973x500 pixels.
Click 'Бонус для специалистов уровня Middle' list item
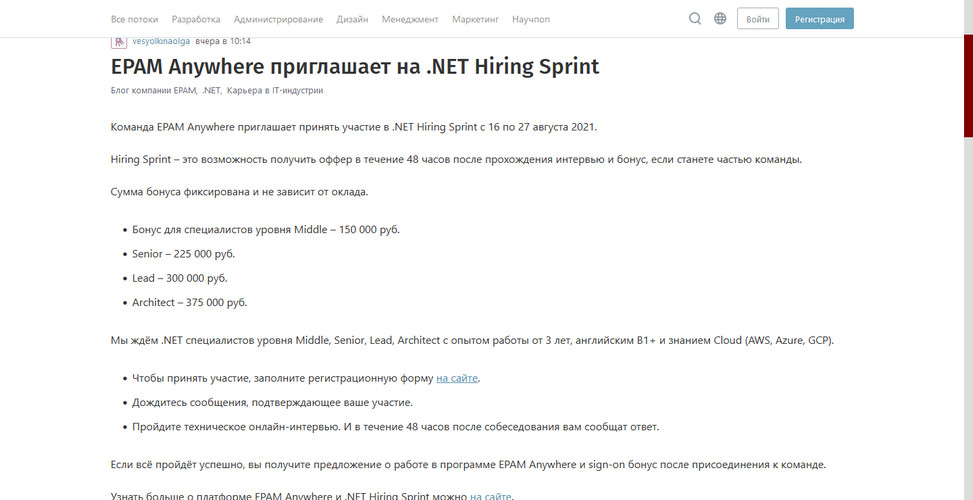point(266,230)
